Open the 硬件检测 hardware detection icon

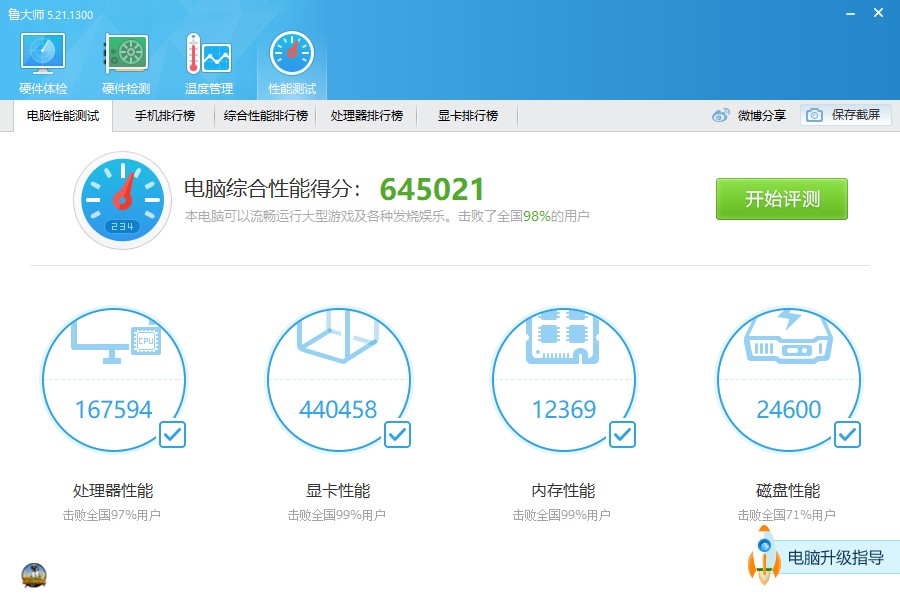126,55
